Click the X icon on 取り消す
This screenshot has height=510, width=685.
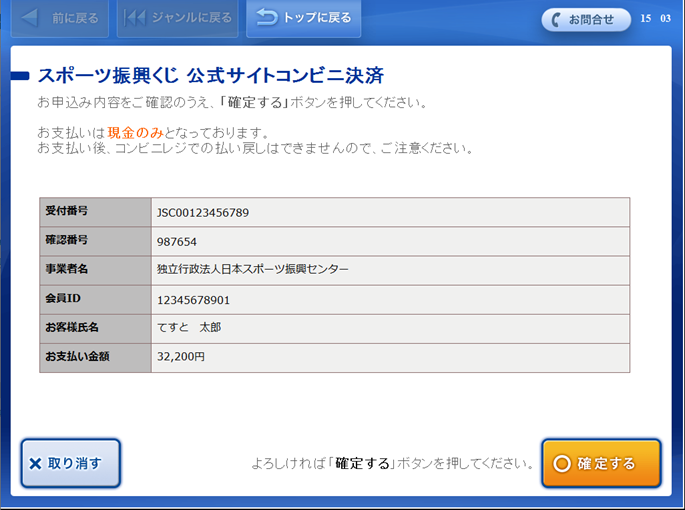tap(36, 464)
